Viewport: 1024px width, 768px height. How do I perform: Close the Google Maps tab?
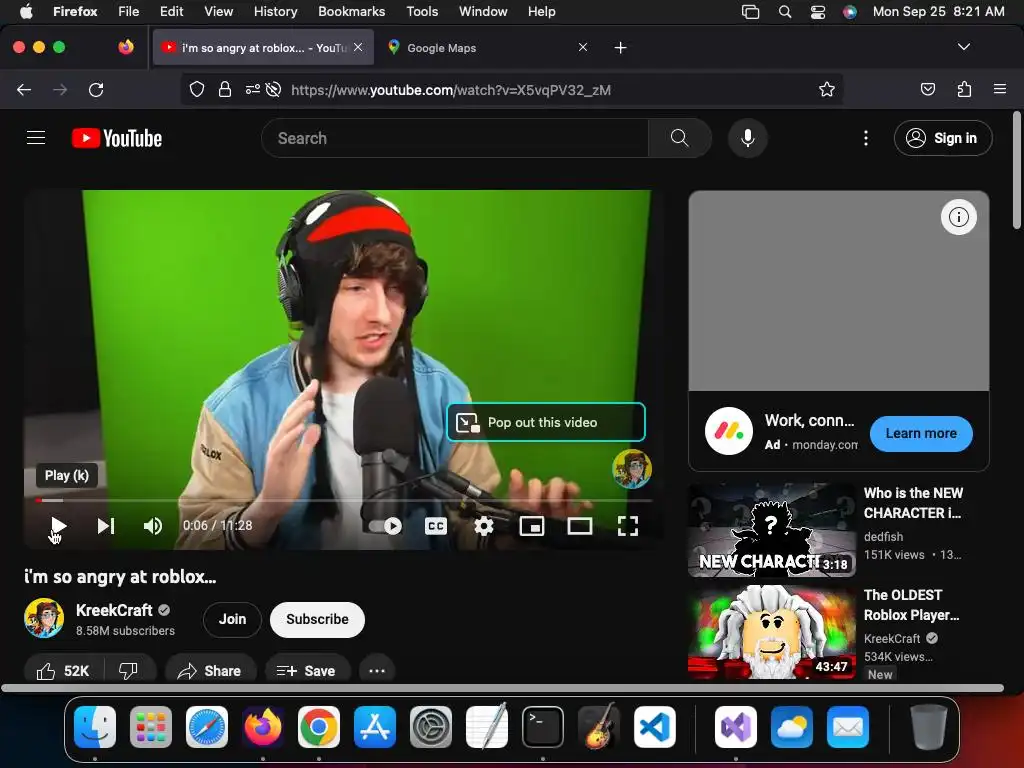click(583, 47)
